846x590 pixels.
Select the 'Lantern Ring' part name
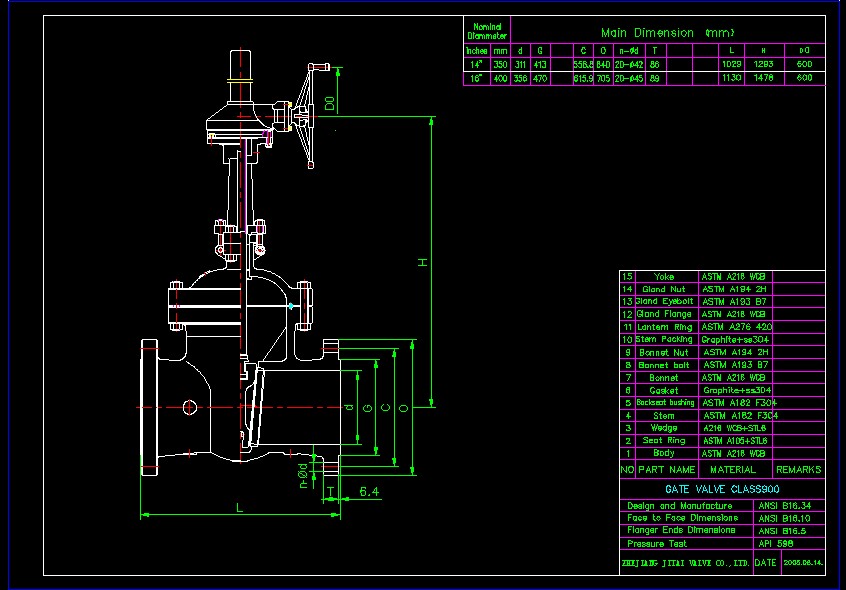point(665,327)
